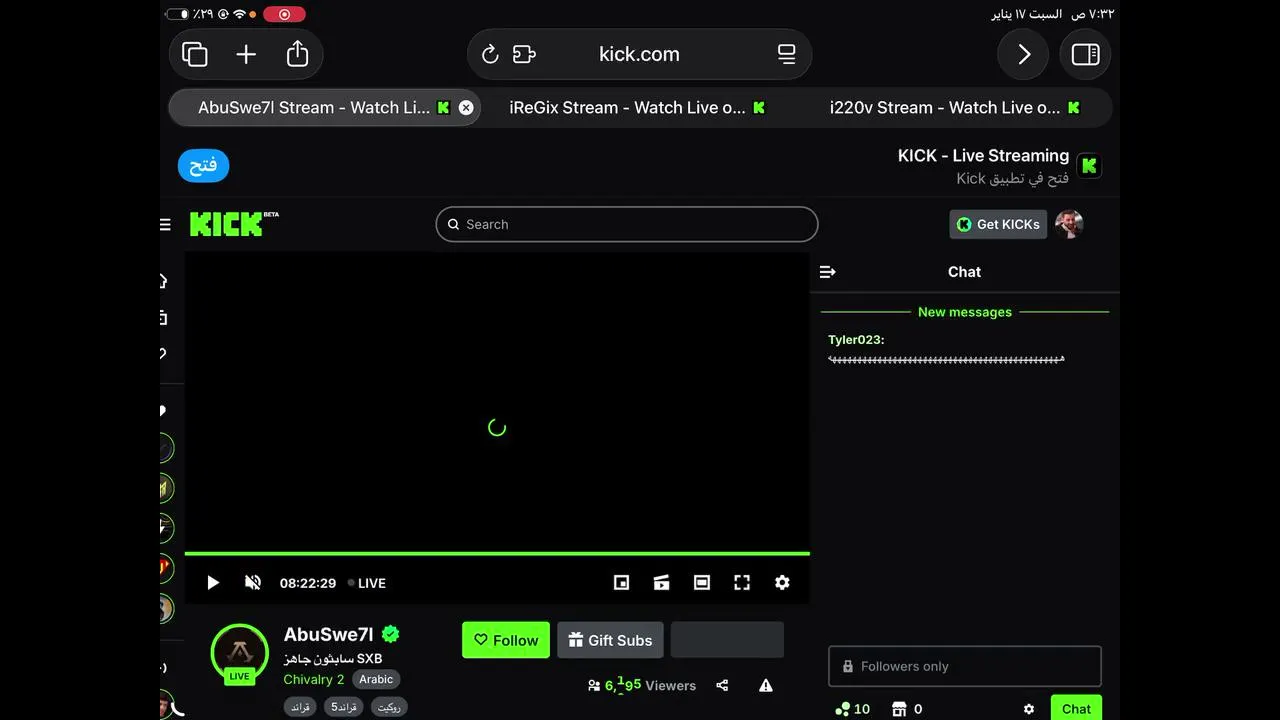Open first followed channel avatar in sidebar
Viewport: 1280px width, 720px height.
[x=165, y=448]
